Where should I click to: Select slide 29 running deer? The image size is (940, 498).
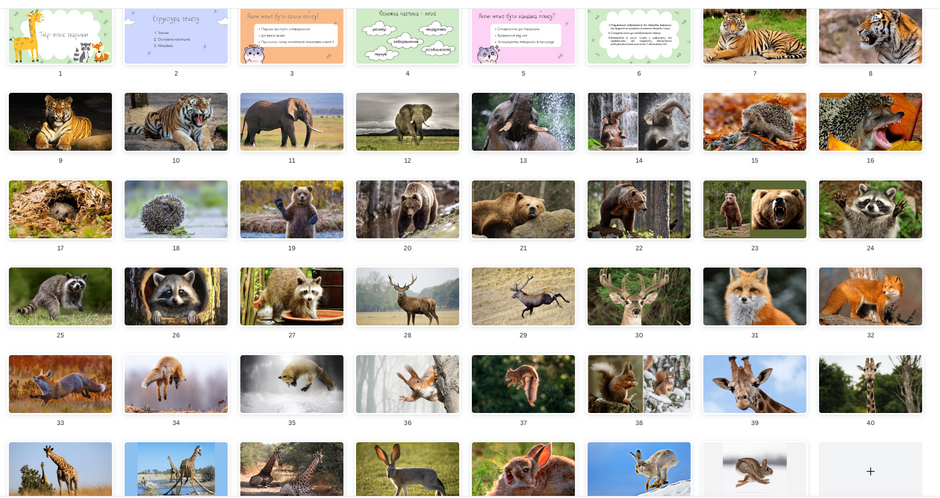tap(523, 297)
